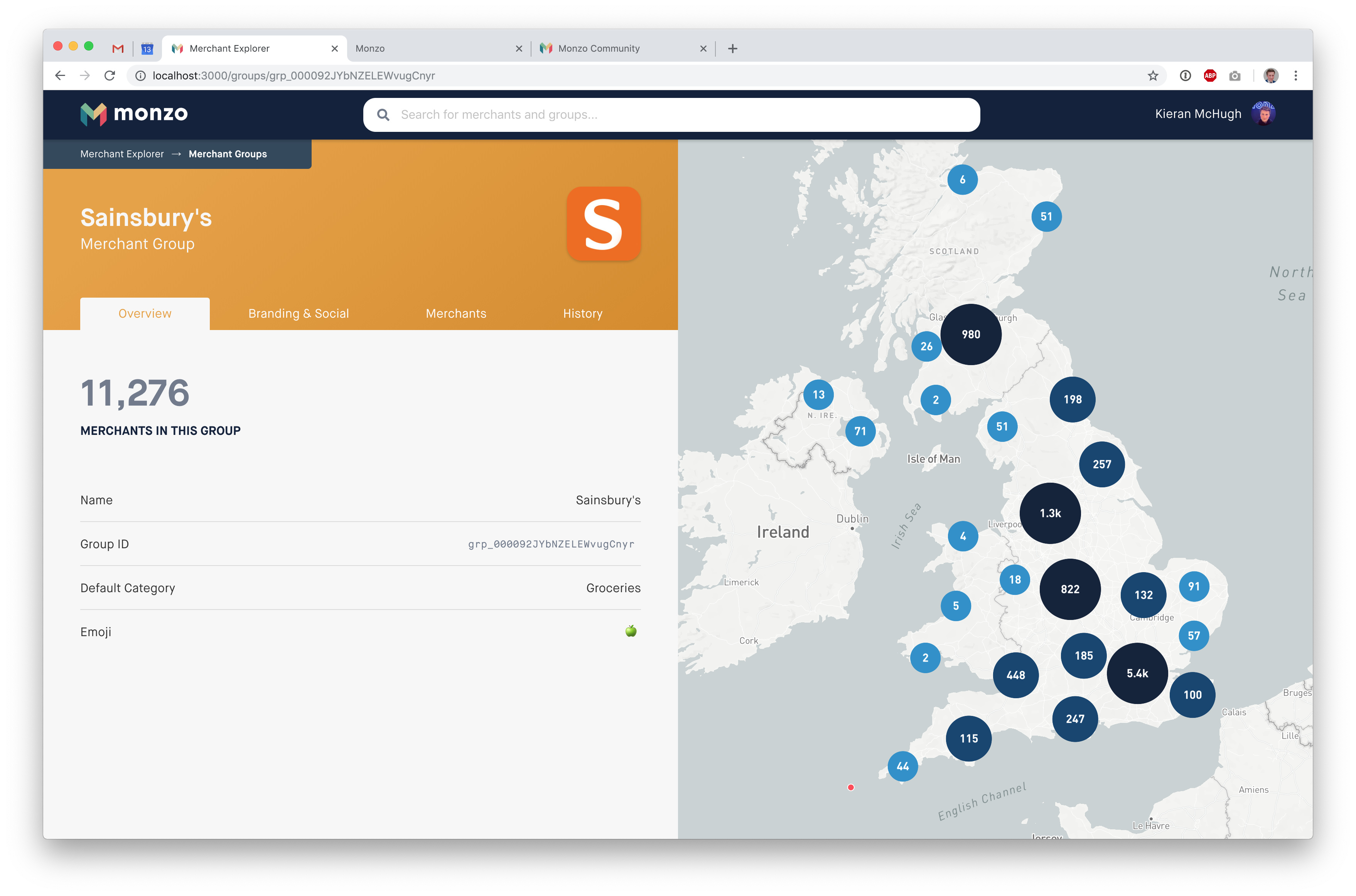
Task: Click the green apple emoji
Action: (x=631, y=631)
